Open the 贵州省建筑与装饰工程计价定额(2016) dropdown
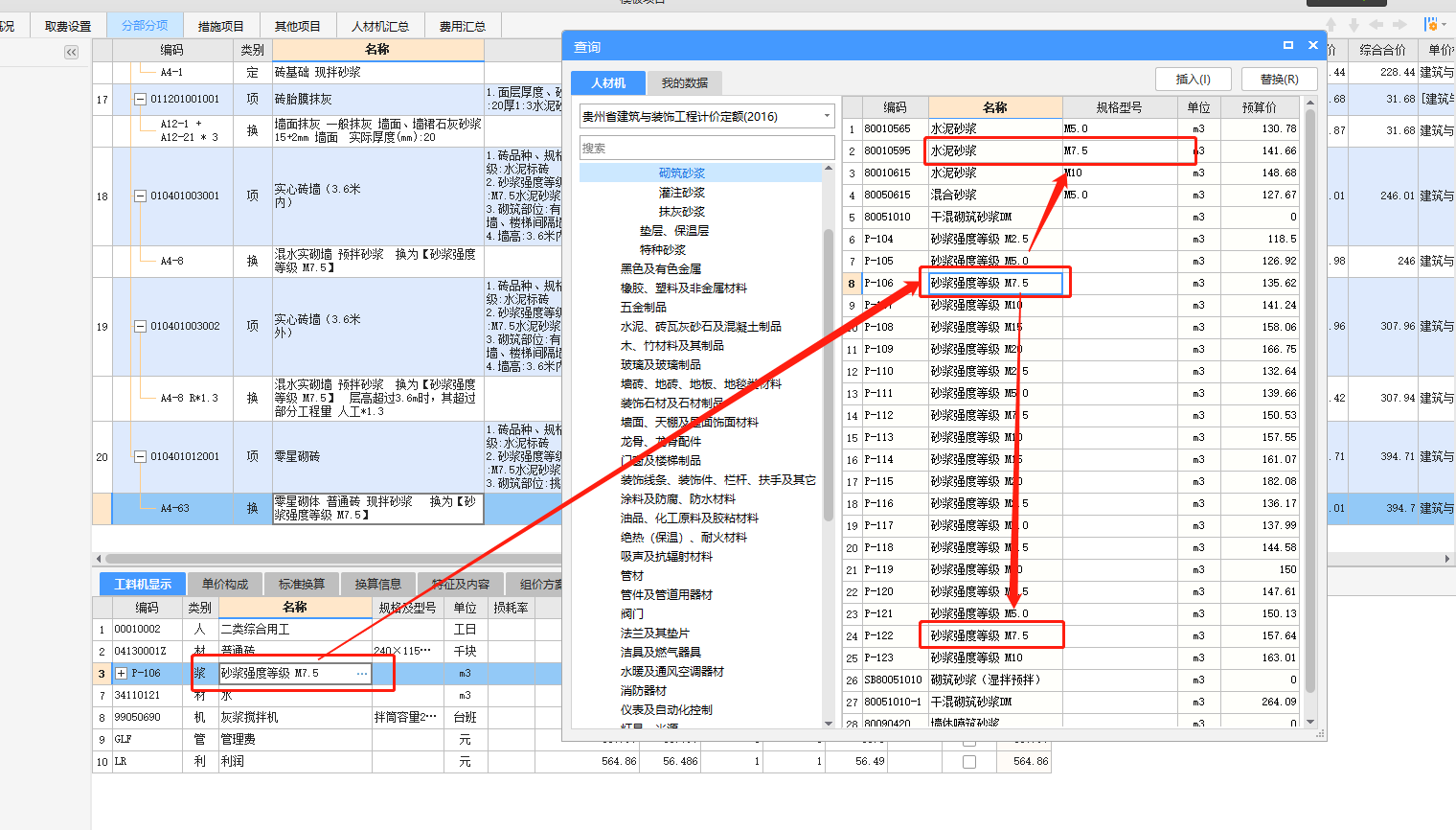1456x830 pixels. click(707, 116)
